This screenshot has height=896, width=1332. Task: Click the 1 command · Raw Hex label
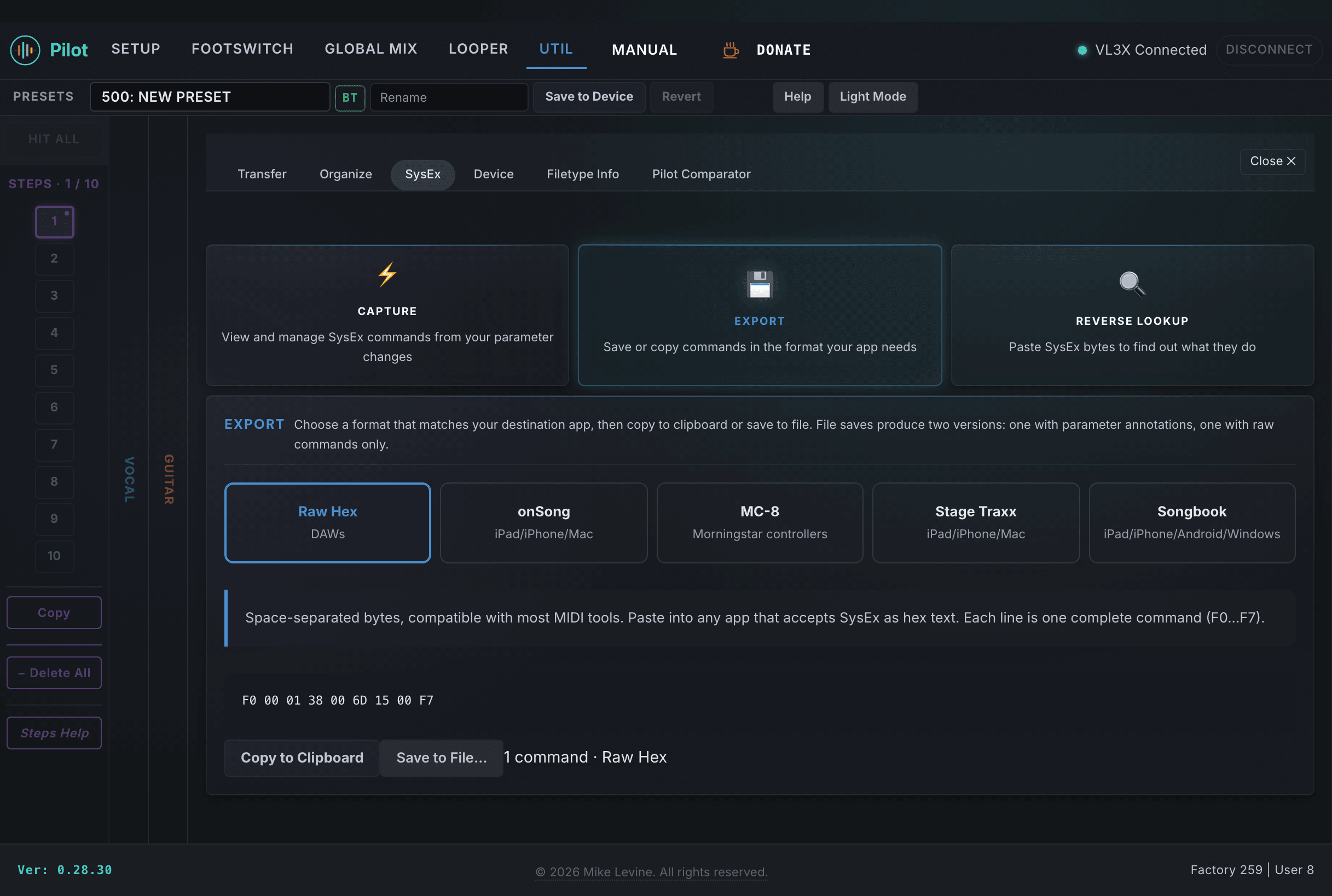(586, 758)
